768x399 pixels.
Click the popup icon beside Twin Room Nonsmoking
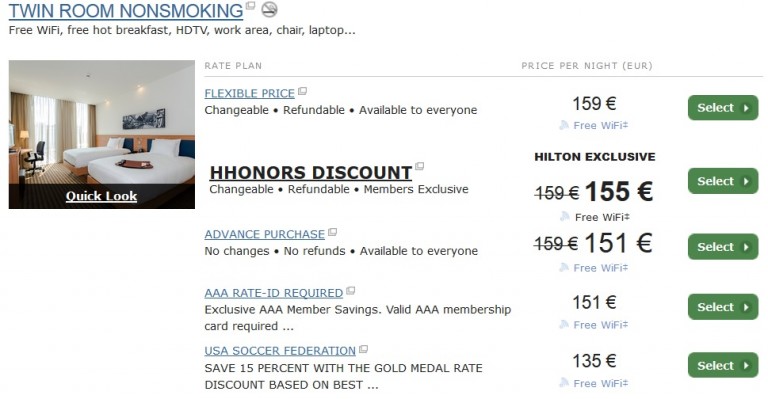(x=250, y=5)
